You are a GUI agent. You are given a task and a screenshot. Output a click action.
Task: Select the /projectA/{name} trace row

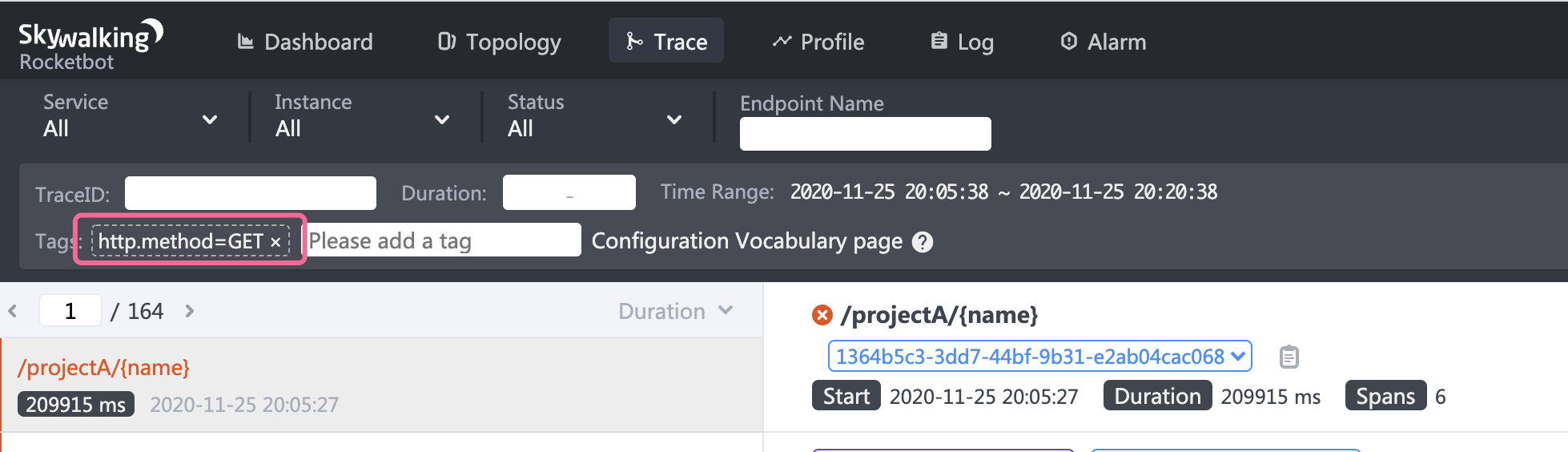(381, 385)
